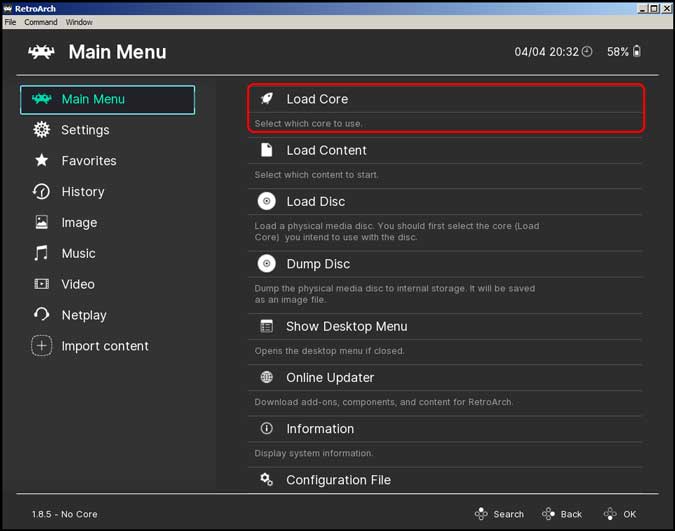Open the Configuration File entry

coord(445,480)
